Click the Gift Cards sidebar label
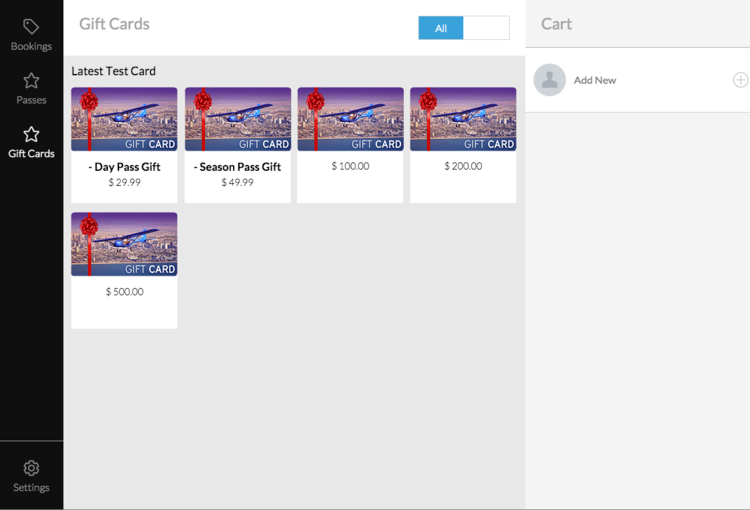The image size is (750, 510). pos(31,154)
